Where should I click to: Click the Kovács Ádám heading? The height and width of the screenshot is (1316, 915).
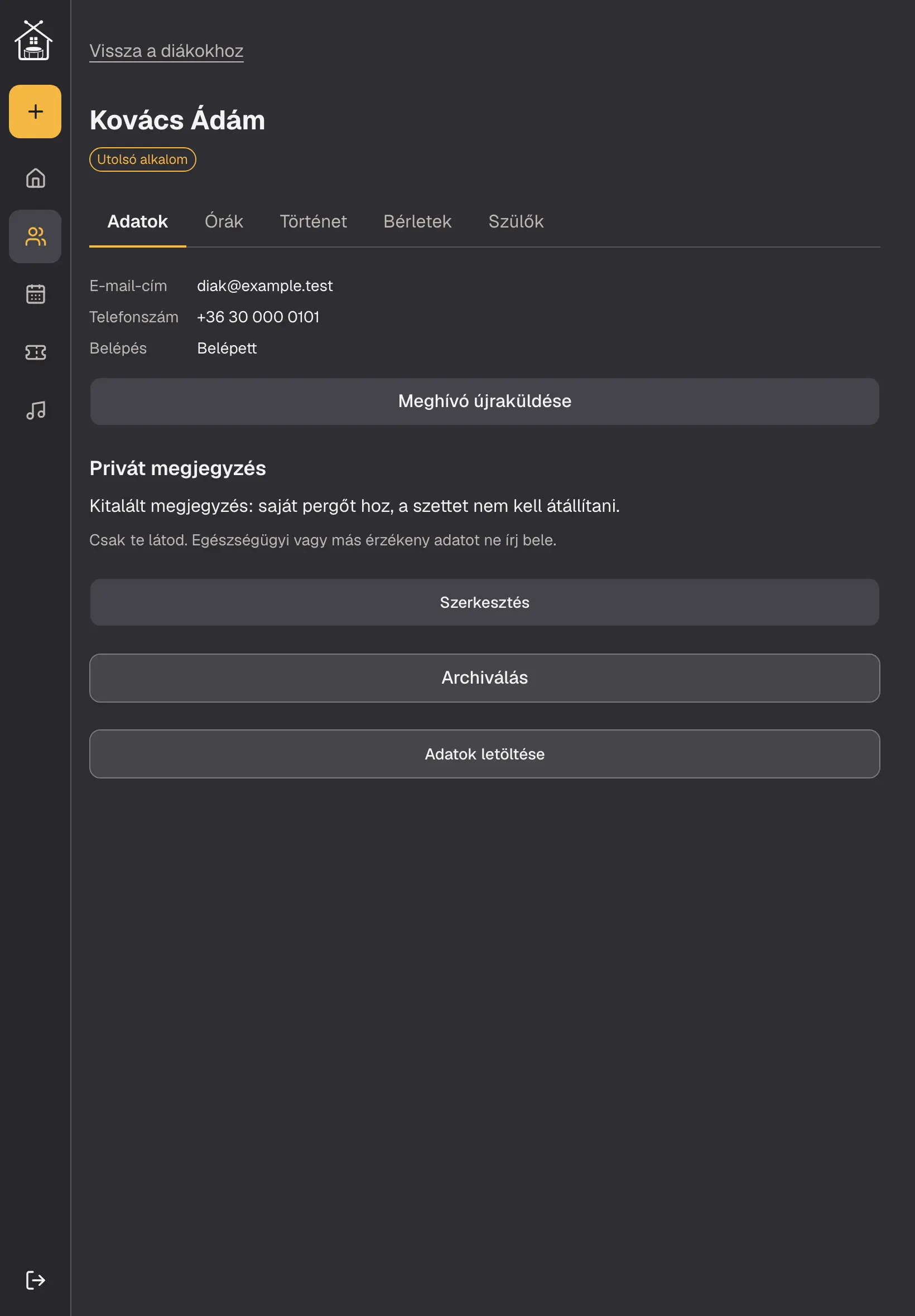click(x=177, y=120)
